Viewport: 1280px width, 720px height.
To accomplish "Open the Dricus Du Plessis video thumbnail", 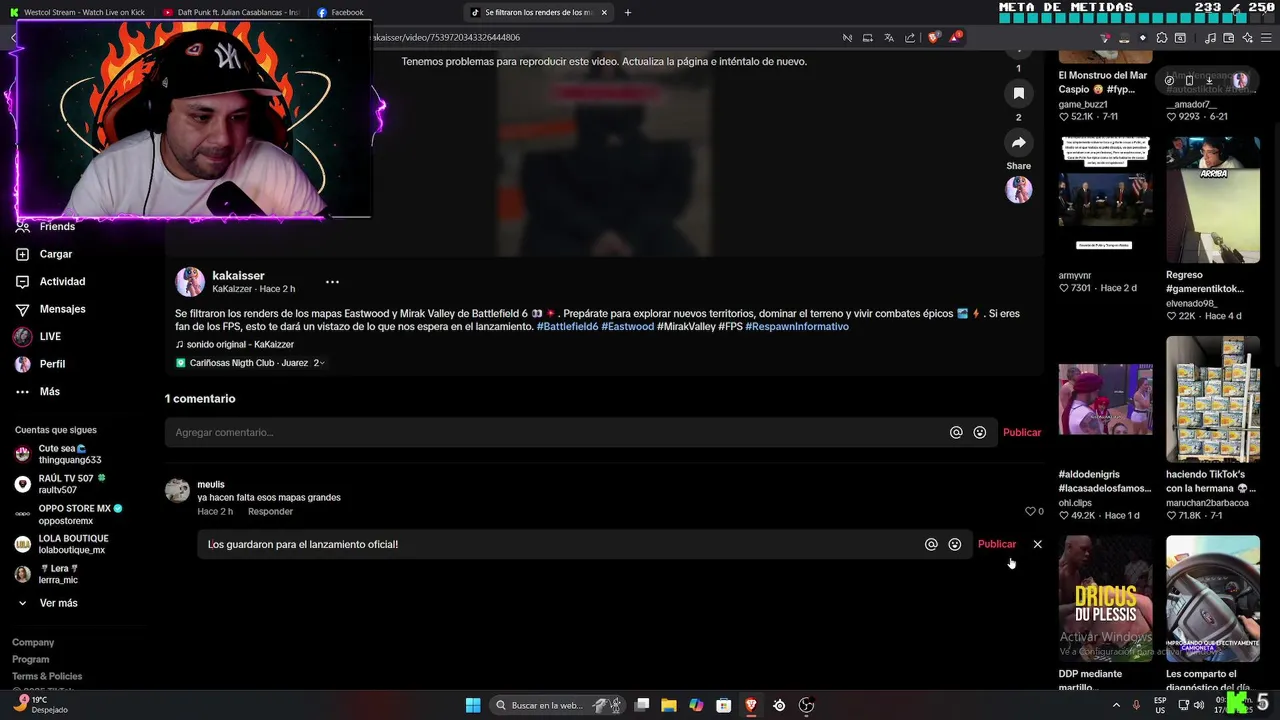I will tap(1105, 598).
